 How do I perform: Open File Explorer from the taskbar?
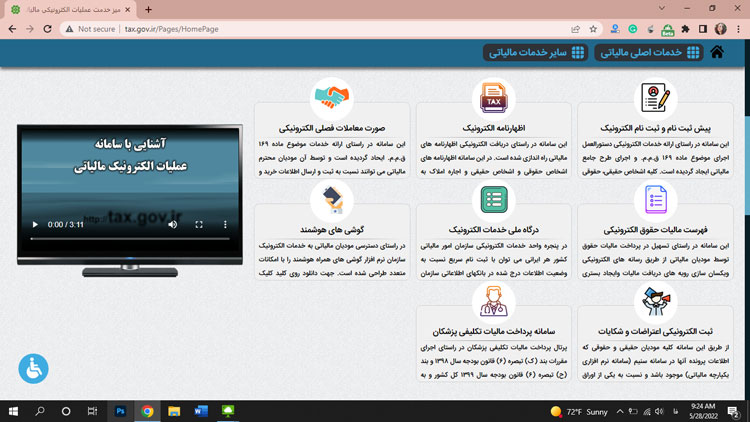click(x=174, y=411)
